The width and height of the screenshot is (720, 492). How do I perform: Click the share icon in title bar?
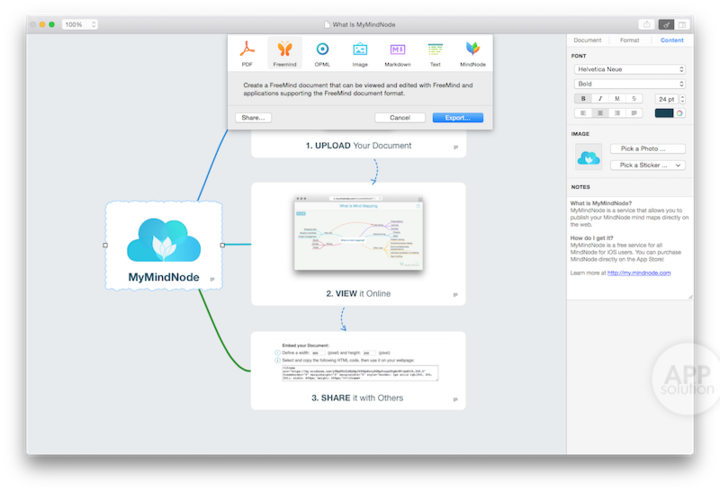645,24
